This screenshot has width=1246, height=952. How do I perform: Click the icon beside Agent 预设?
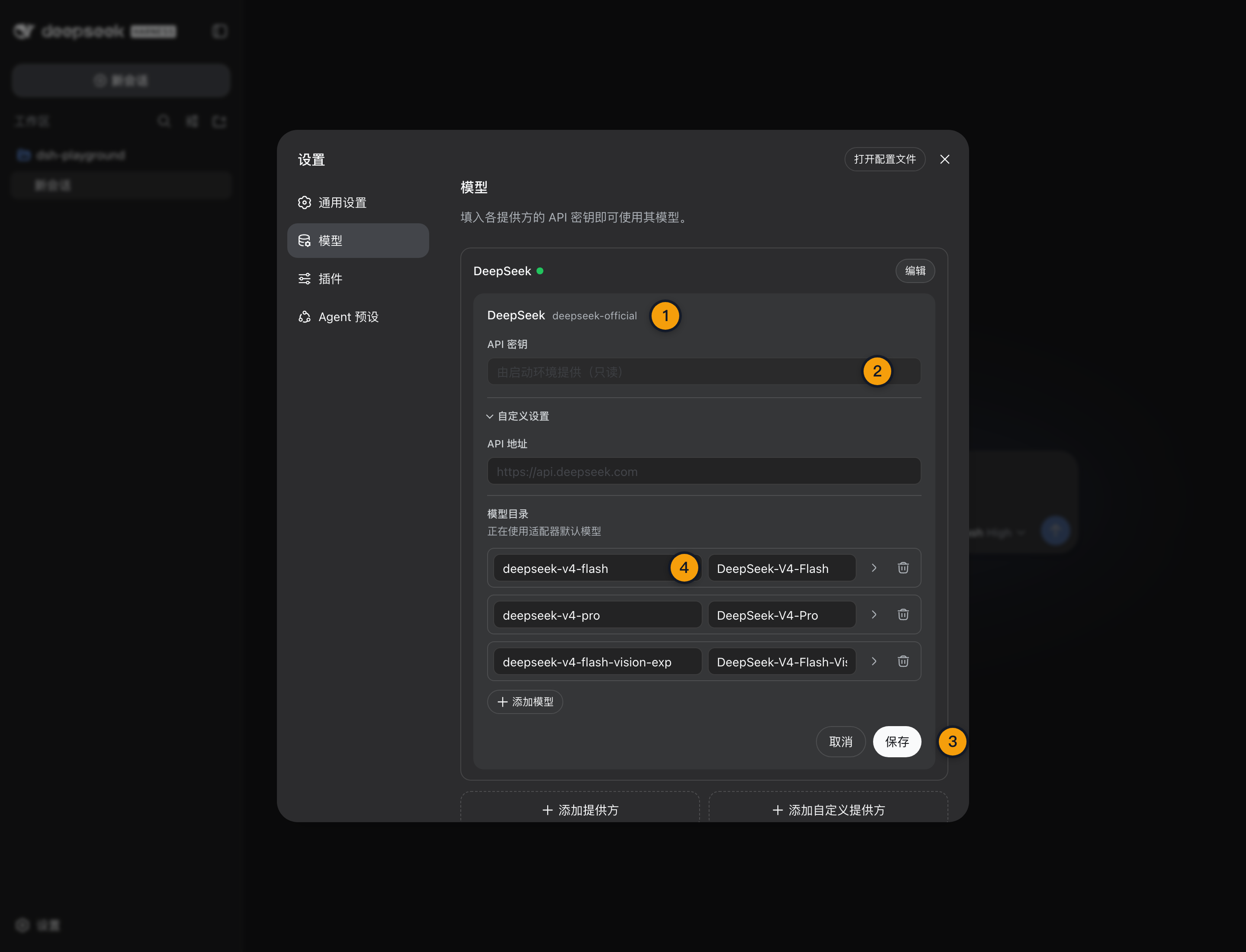[304, 317]
